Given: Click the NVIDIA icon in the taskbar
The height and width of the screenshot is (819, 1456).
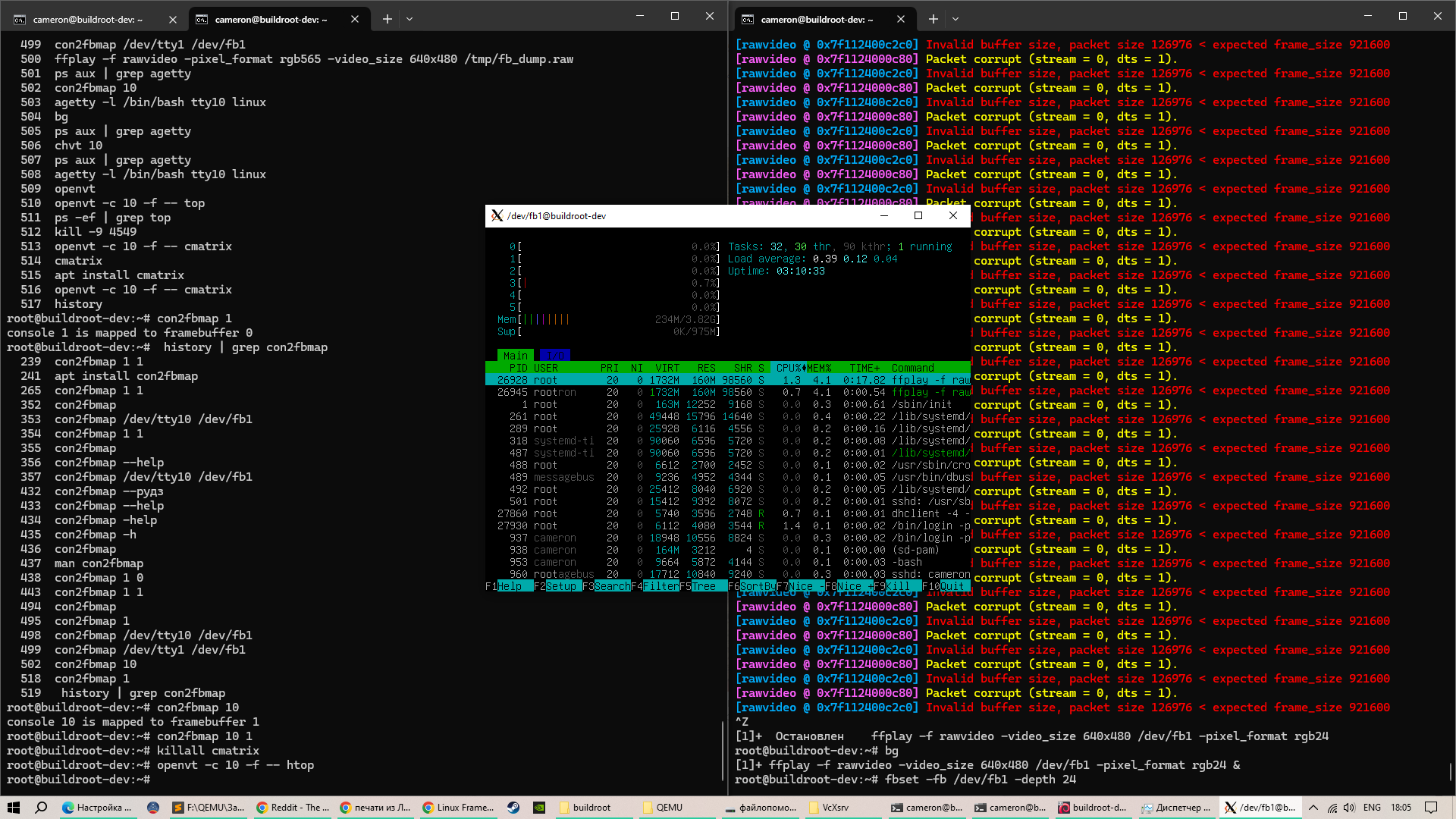Looking at the screenshot, I should pos(539,808).
